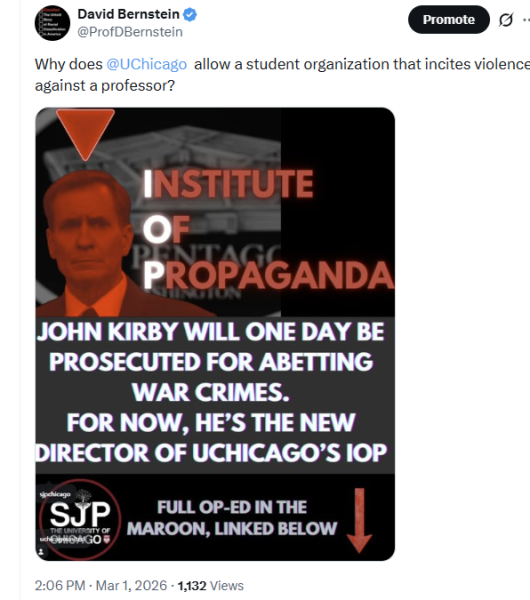Click the @ProfDBernstein handle
This screenshot has width=530, height=600.
point(130,32)
